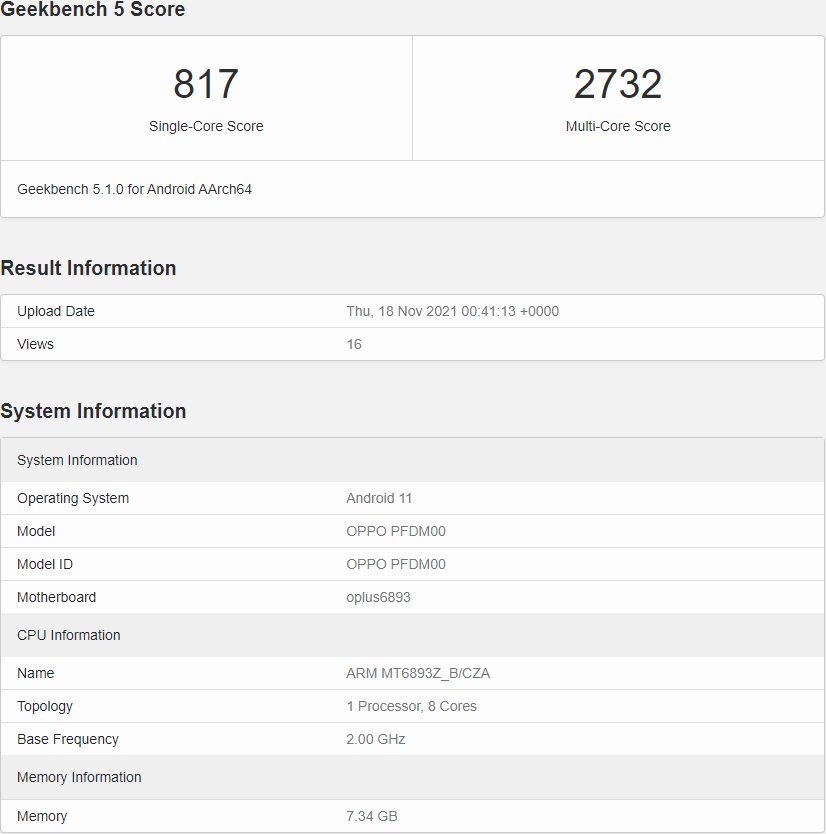
Task: Click the System Information table header row
Action: [77, 460]
